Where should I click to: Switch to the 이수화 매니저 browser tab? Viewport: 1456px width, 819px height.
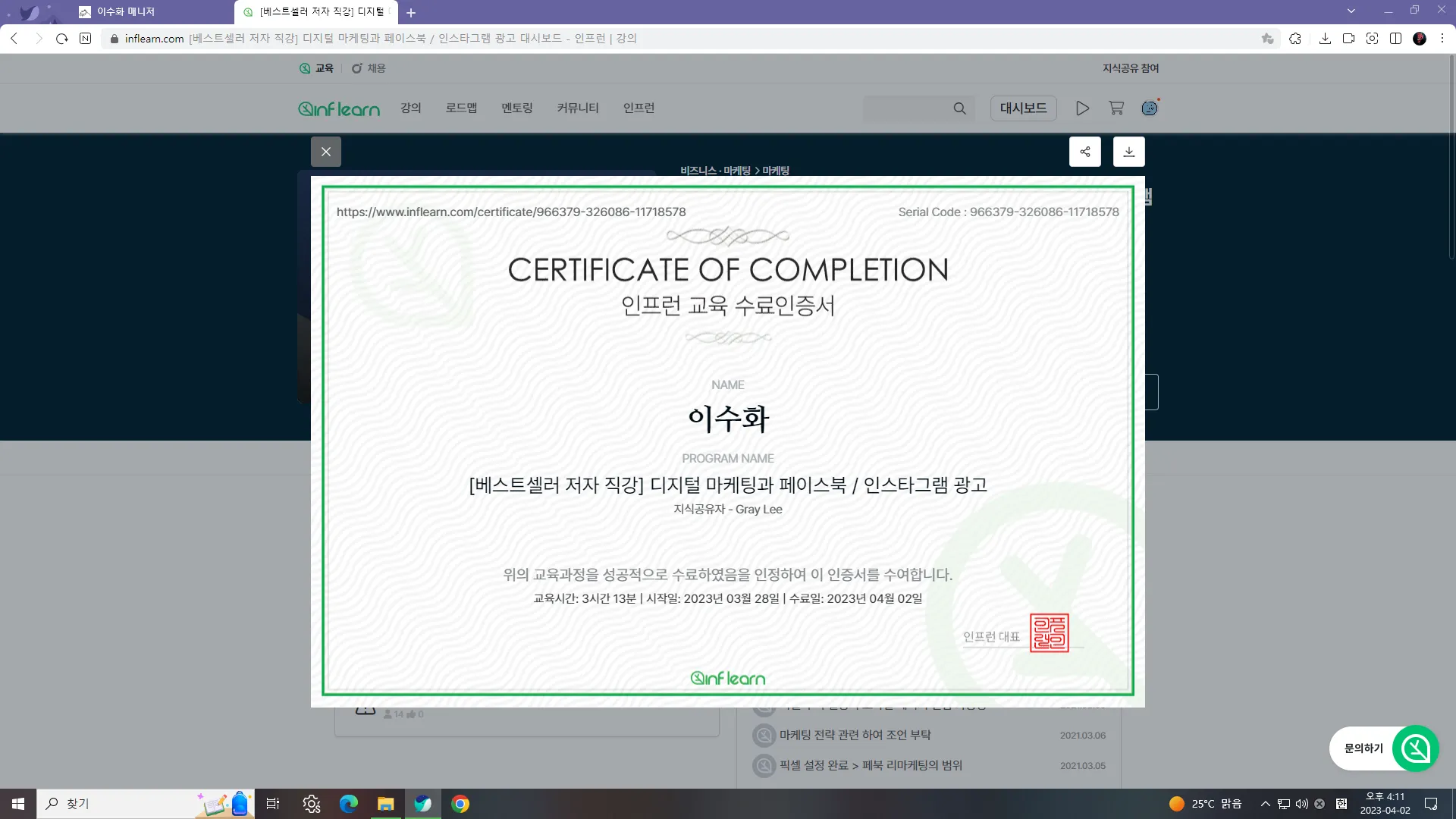(125, 12)
